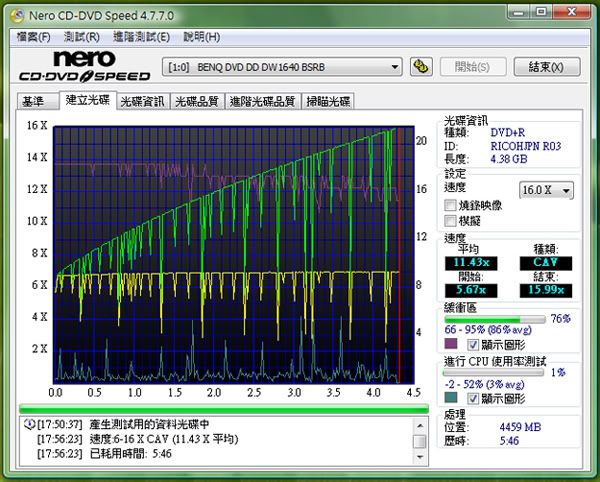Click the log scrollbar down arrow
Image resolution: width=600 pixels, height=482 pixels.
coord(420,457)
